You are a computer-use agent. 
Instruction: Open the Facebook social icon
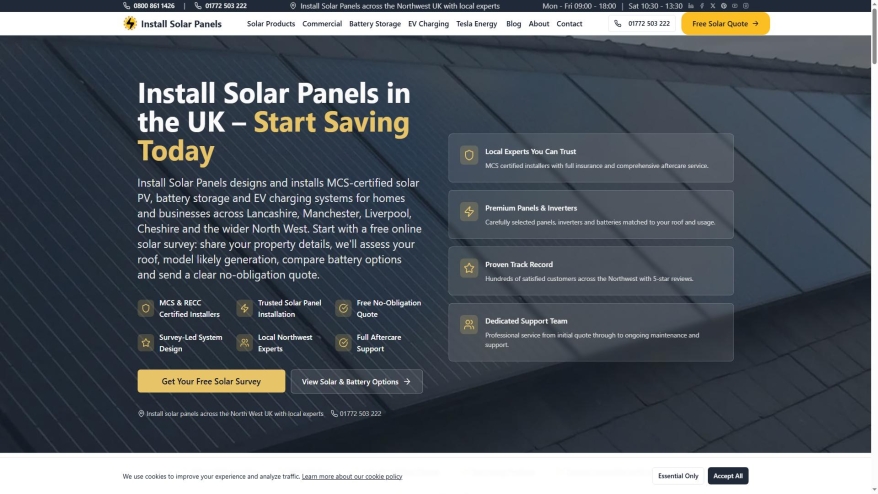tap(702, 6)
